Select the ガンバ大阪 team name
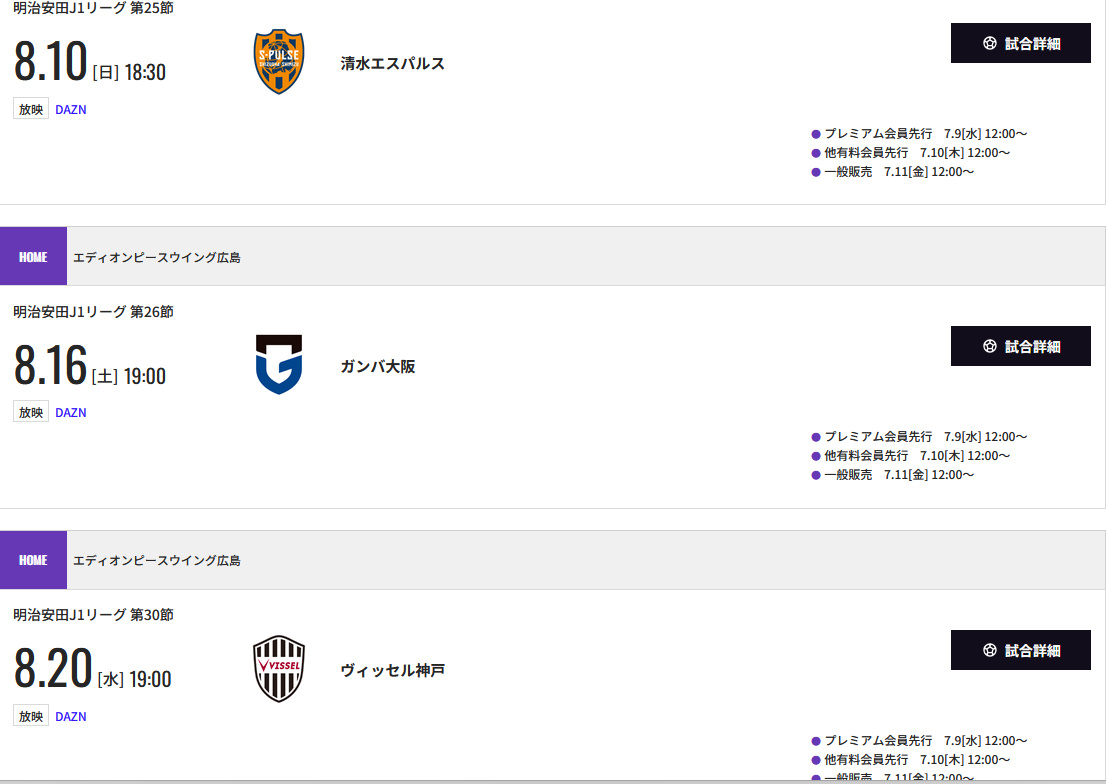 [x=377, y=366]
